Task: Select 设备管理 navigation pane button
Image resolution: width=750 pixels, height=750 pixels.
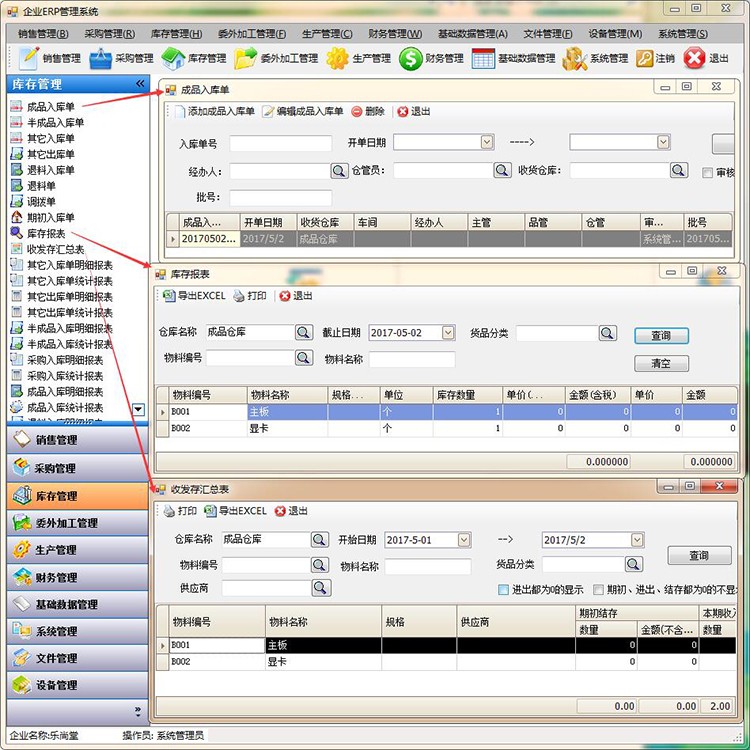Action: (x=77, y=685)
